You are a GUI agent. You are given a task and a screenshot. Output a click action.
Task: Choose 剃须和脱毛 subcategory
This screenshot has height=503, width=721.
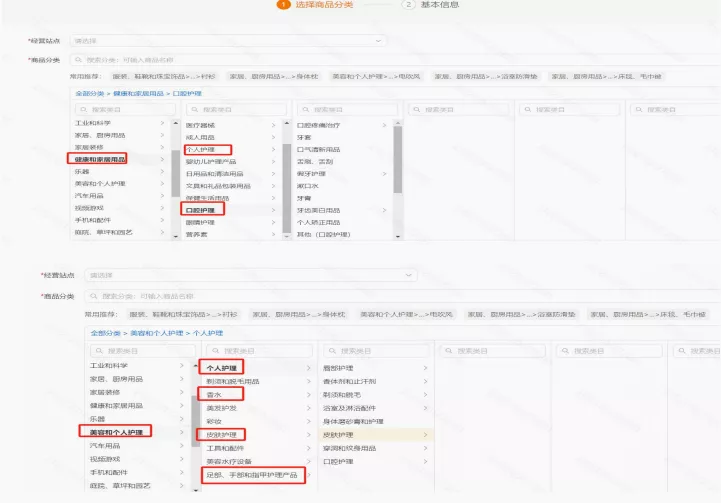pos(342,395)
